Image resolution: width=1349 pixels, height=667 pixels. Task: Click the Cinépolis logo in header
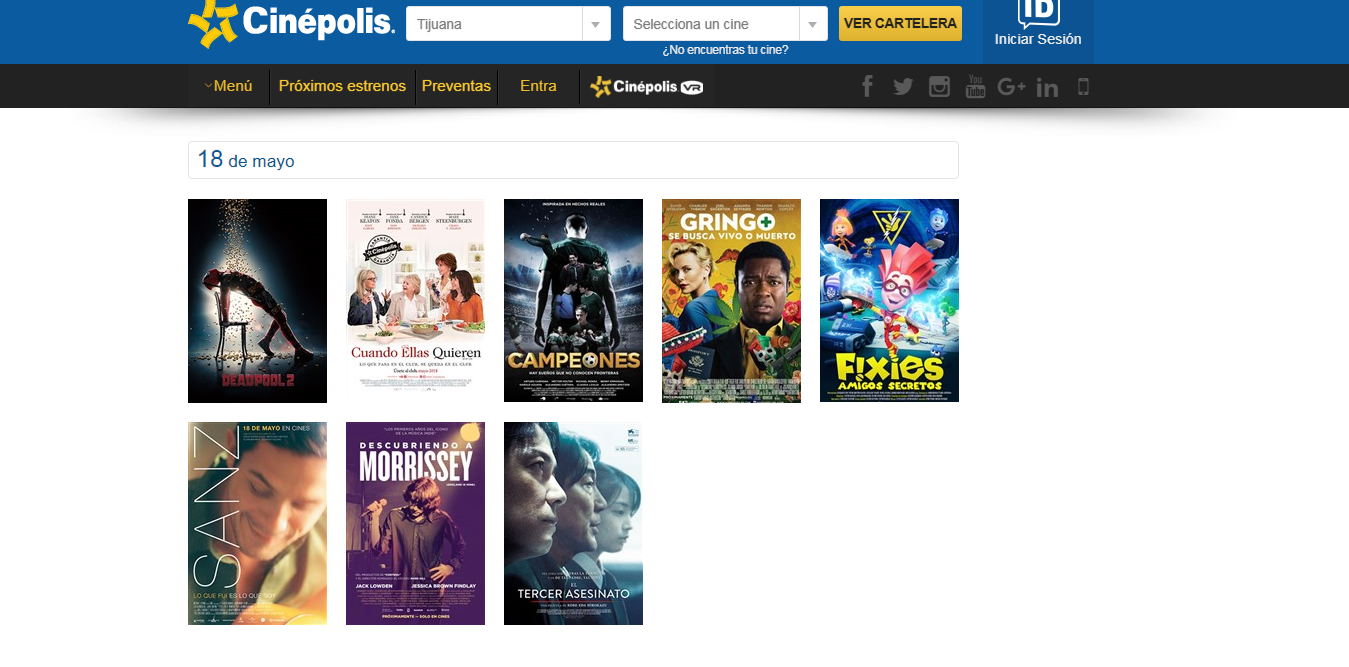click(291, 23)
